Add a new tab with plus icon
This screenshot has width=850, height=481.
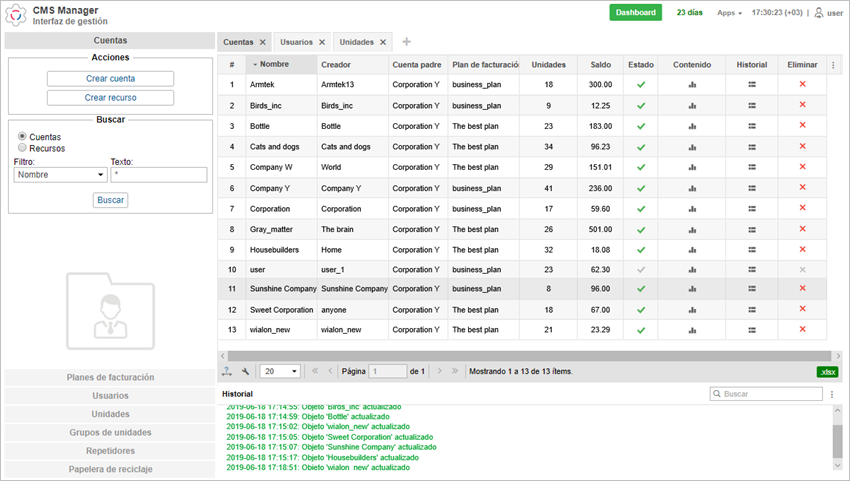[x=407, y=42]
